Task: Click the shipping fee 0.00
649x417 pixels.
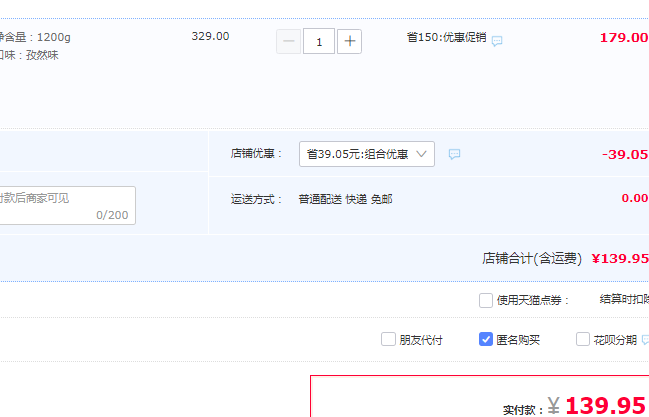Action: tap(635, 198)
